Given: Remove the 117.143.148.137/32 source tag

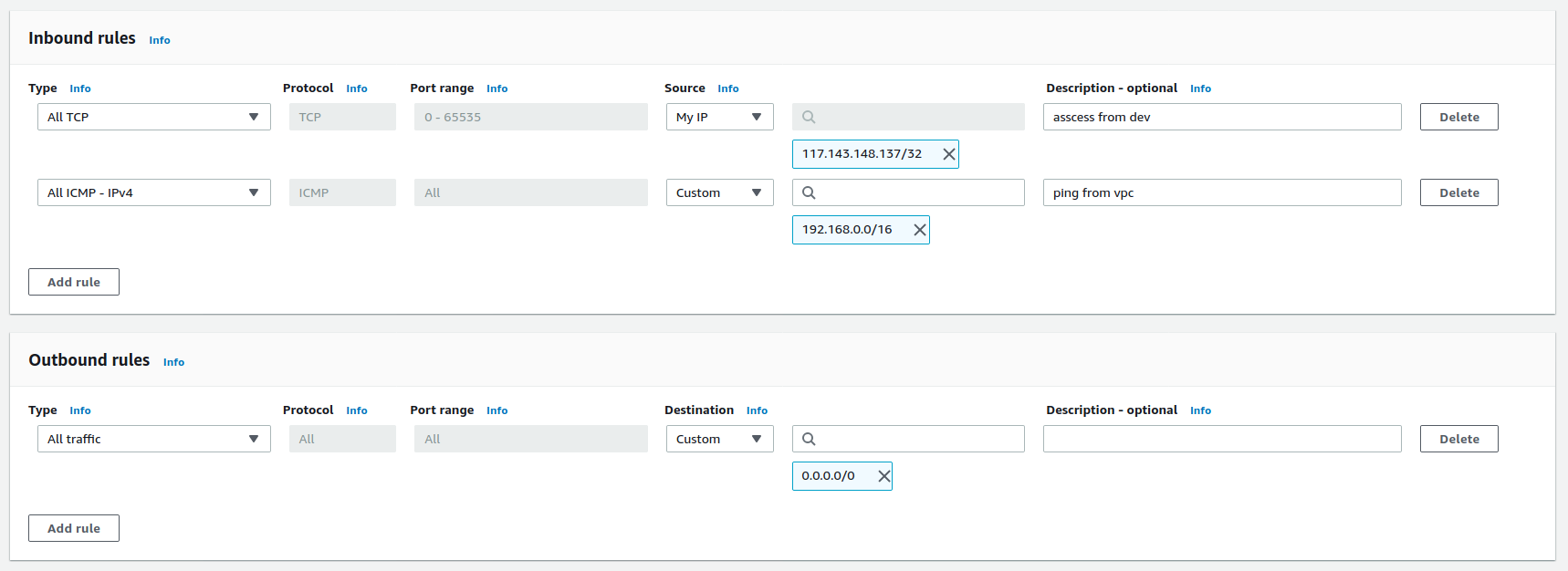Looking at the screenshot, I should 948,154.
